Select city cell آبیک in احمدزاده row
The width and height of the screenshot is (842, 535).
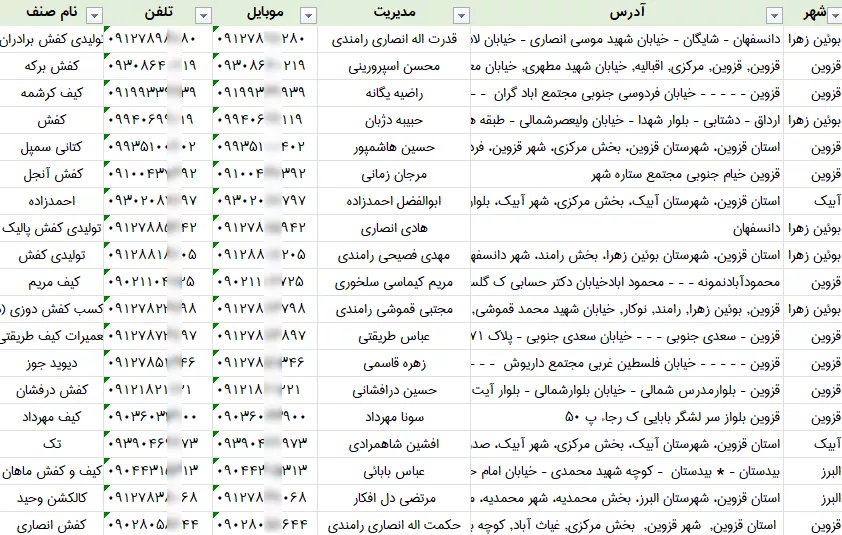tap(813, 201)
